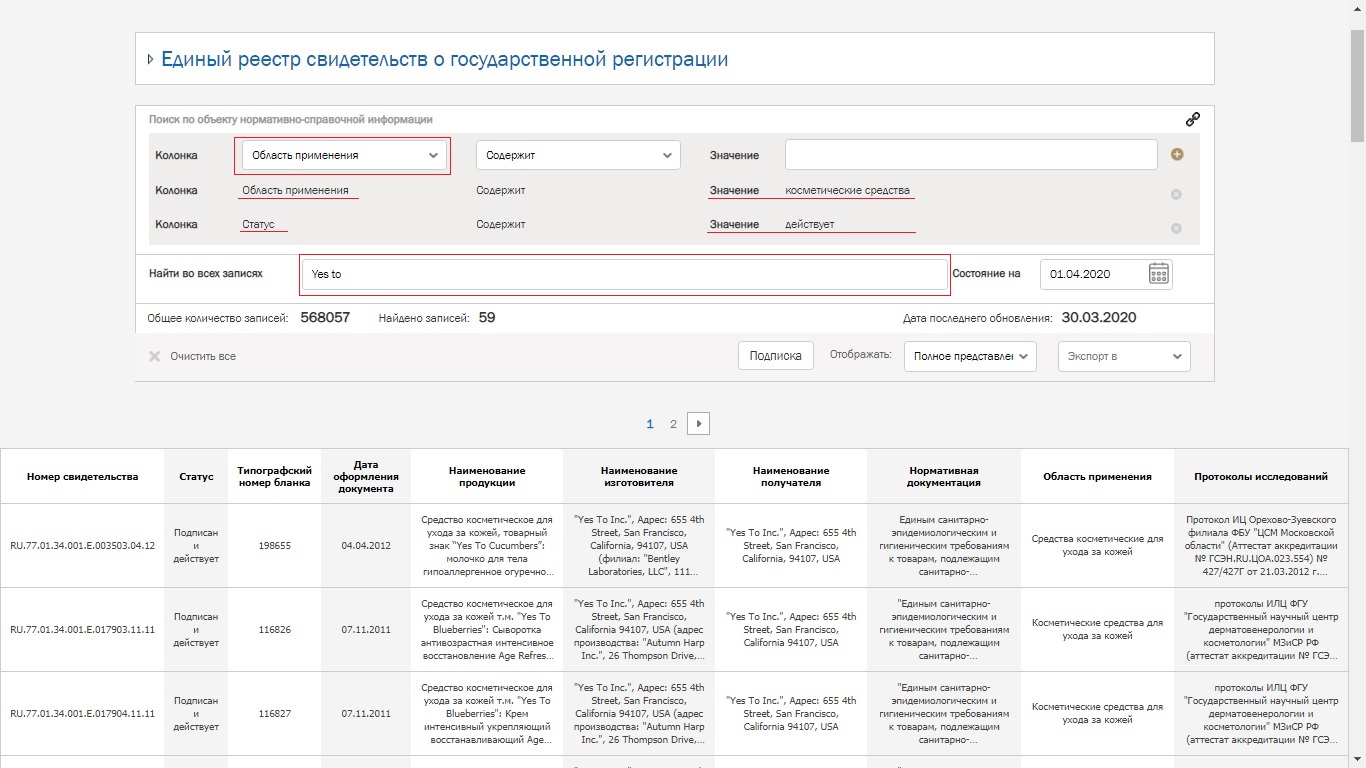Open the 'Содержит' condition dropdown

(x=578, y=155)
